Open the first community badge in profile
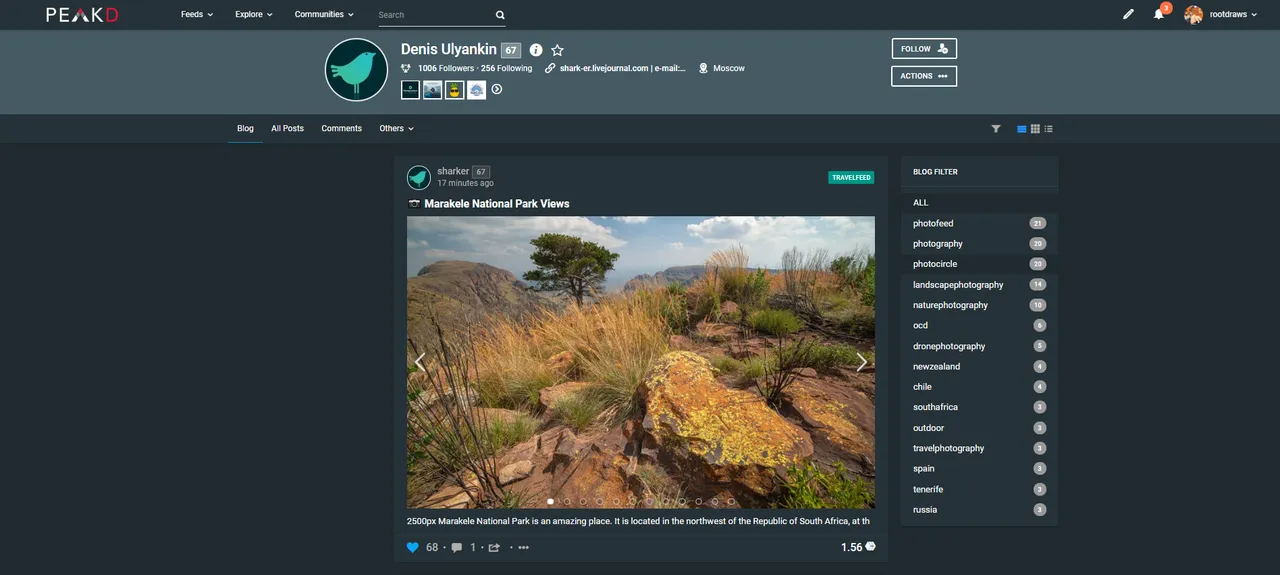The height and width of the screenshot is (575, 1280). pyautogui.click(x=410, y=89)
